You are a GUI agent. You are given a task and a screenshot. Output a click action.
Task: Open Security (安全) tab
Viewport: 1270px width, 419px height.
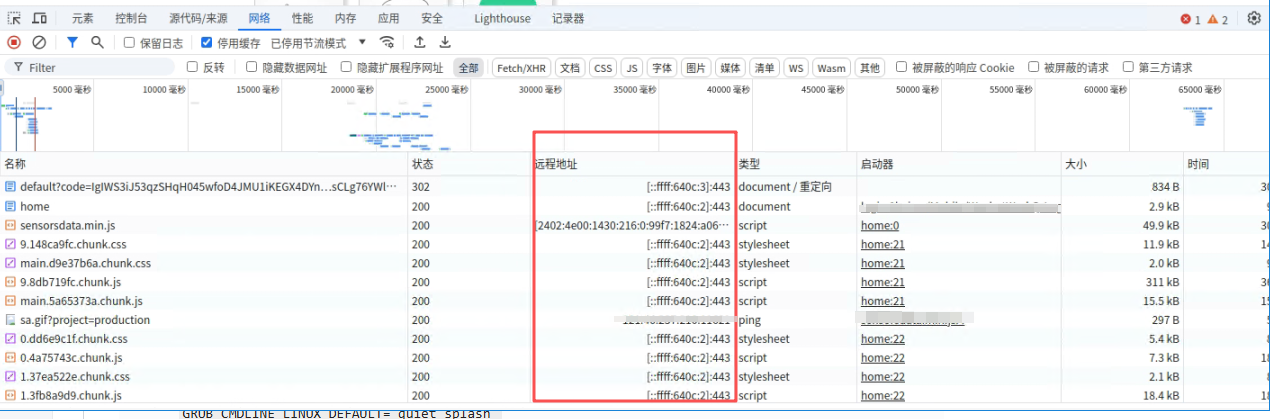point(432,18)
